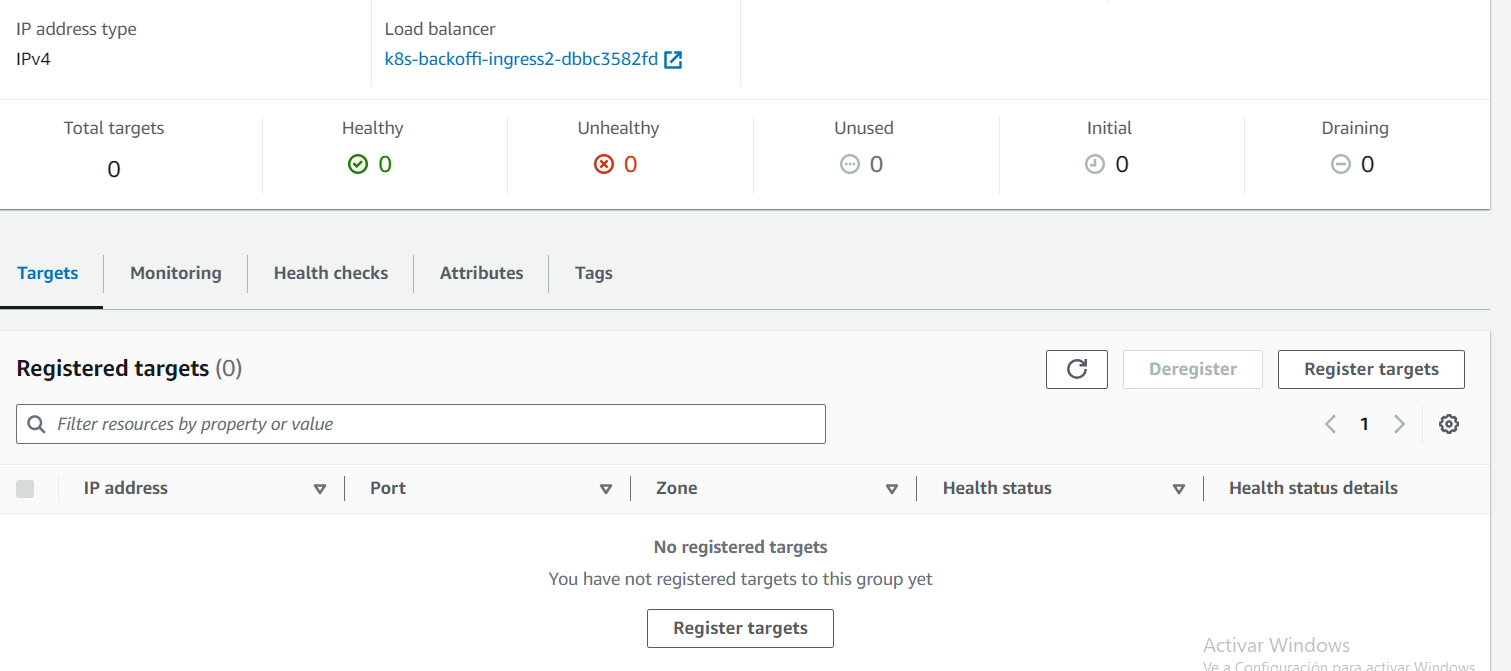Screen dimensions: 1511x671
Task: Switch to the Monitoring tab
Action: point(175,272)
